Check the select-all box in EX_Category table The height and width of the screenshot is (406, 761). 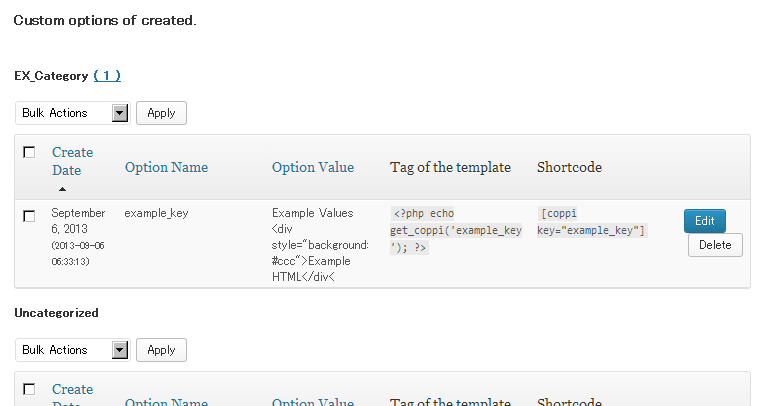coord(29,152)
